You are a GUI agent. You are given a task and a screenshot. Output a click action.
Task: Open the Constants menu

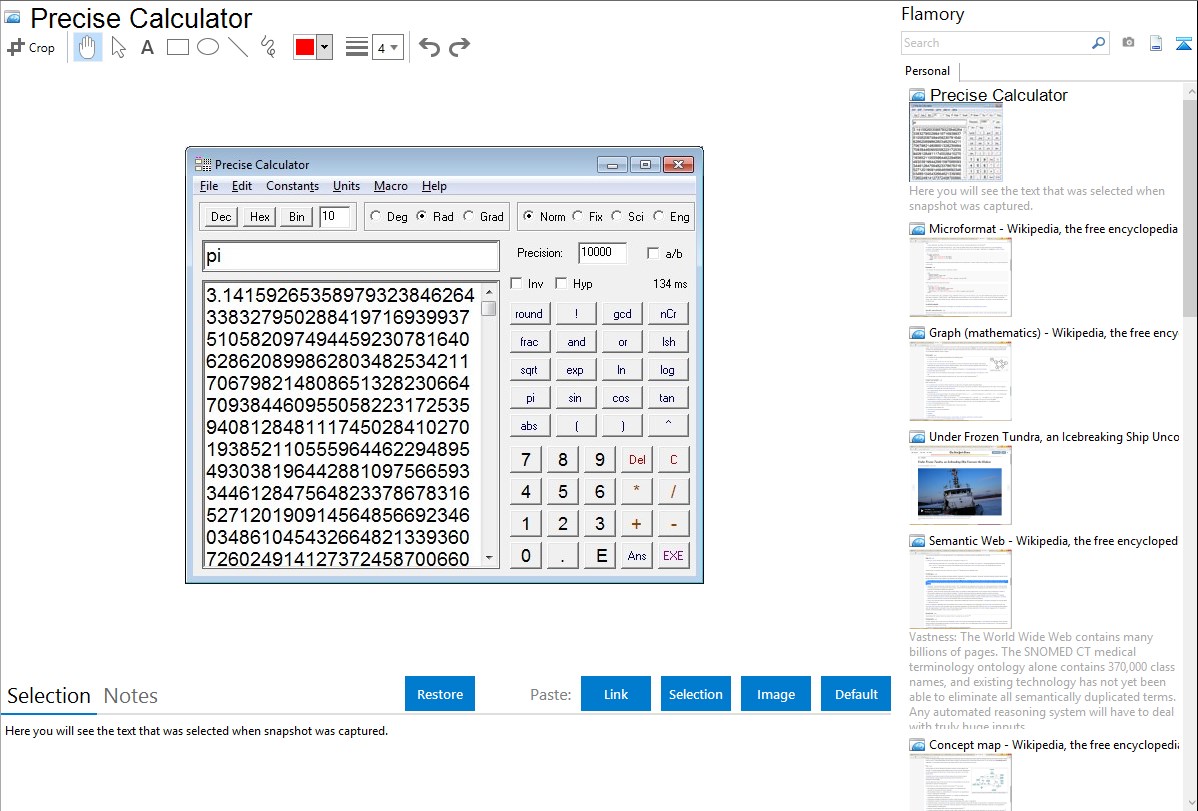tap(292, 186)
